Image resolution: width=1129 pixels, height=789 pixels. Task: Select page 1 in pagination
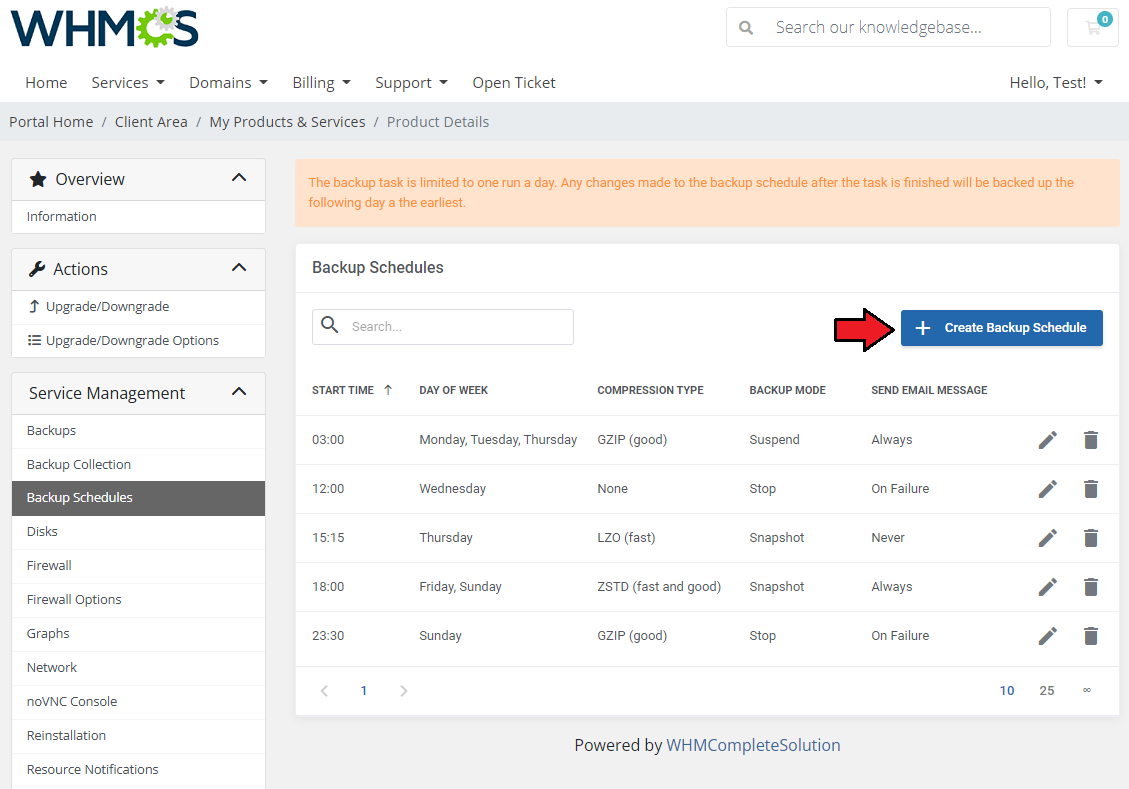[364, 691]
